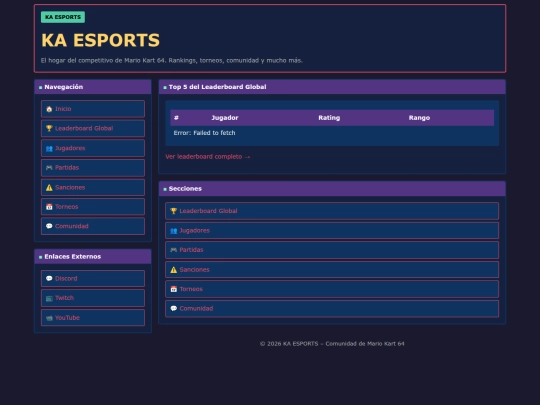Click the Navegación panel header
Viewport: 540px width, 405px height.
tap(93, 87)
